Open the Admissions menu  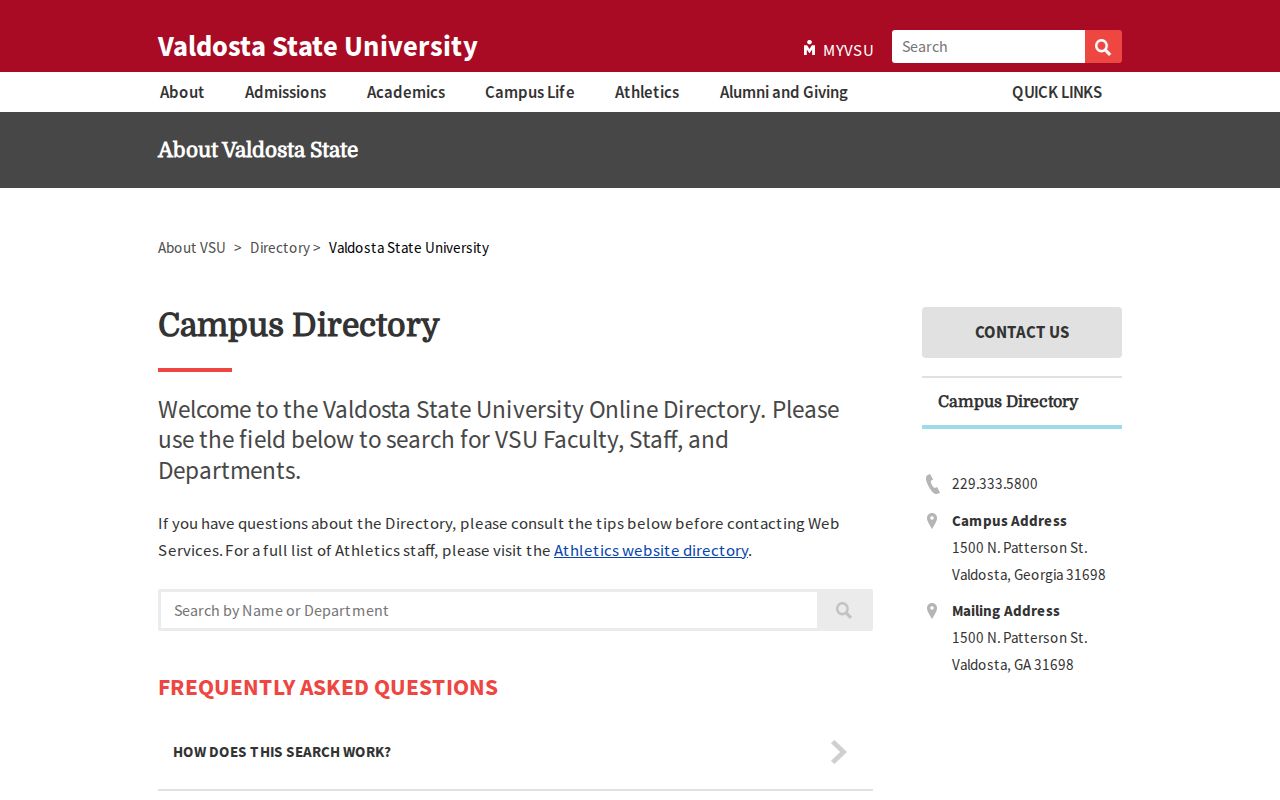(x=285, y=92)
